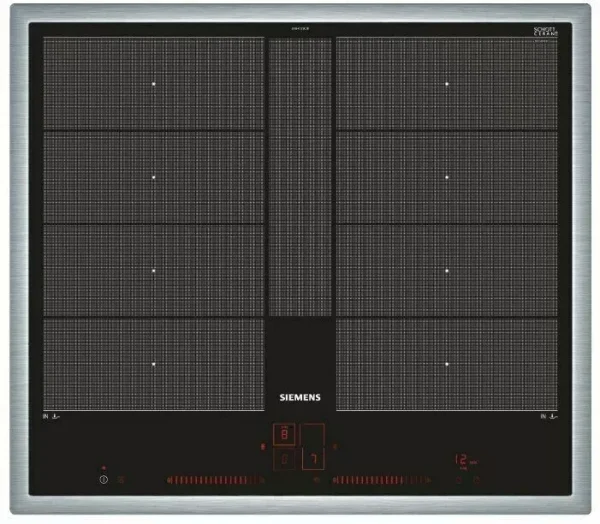Touch the dot of the right rear zone
The width and height of the screenshot is (600, 524).
pyautogui.click(x=447, y=84)
